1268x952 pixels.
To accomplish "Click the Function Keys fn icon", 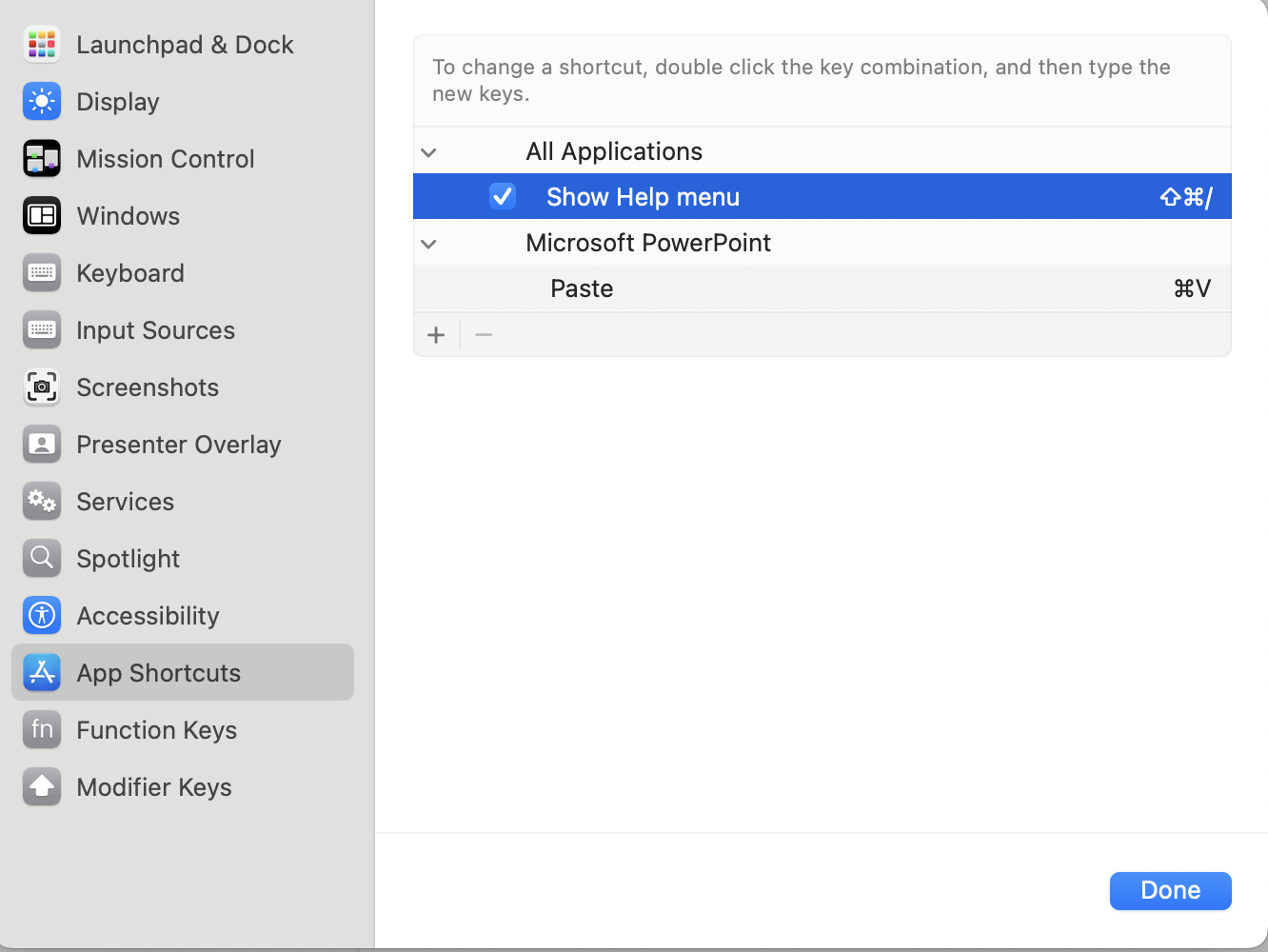I will tap(42, 730).
